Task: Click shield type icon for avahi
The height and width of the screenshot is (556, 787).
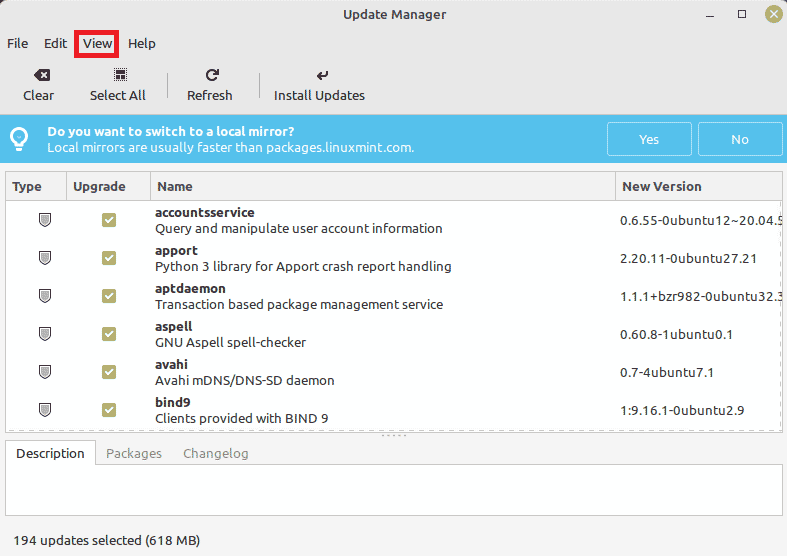Action: tap(45, 372)
